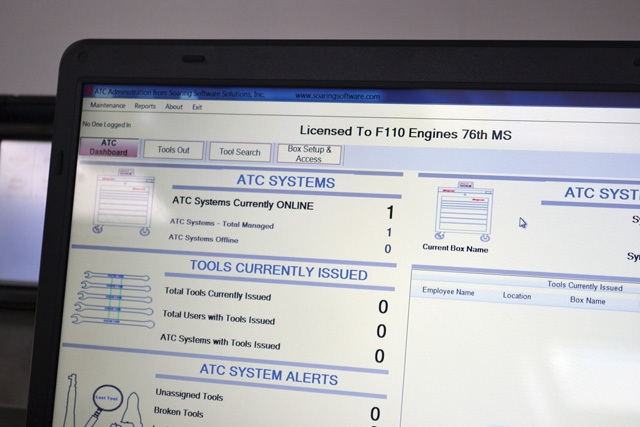
Task: Open the Maintenance menu
Action: tap(108, 106)
